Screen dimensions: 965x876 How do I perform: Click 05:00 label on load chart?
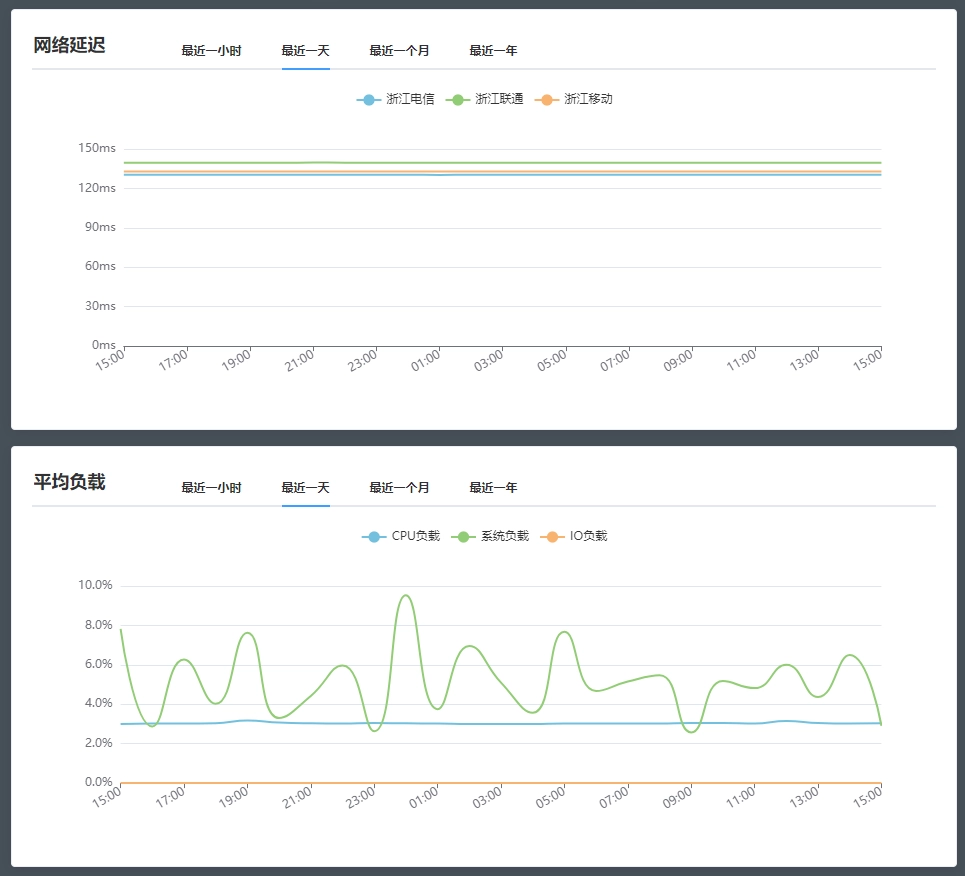tap(550, 798)
